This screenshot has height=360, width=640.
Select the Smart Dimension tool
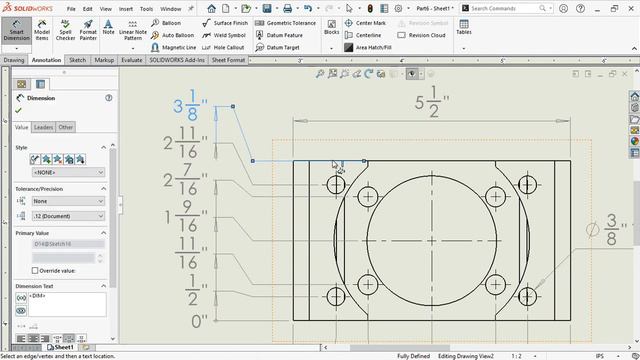tap(16, 30)
